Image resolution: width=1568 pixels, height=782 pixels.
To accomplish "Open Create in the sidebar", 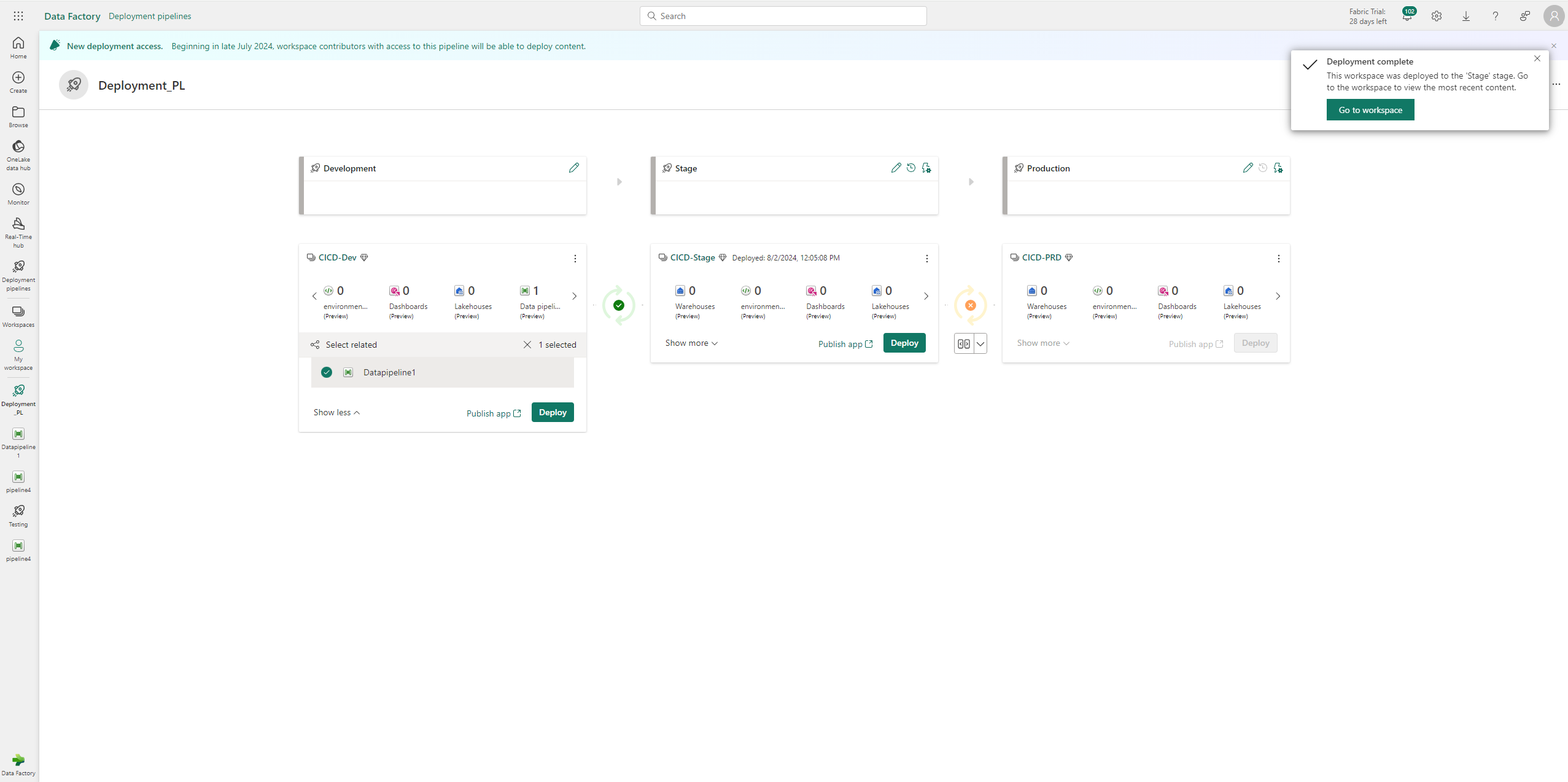I will tap(18, 82).
